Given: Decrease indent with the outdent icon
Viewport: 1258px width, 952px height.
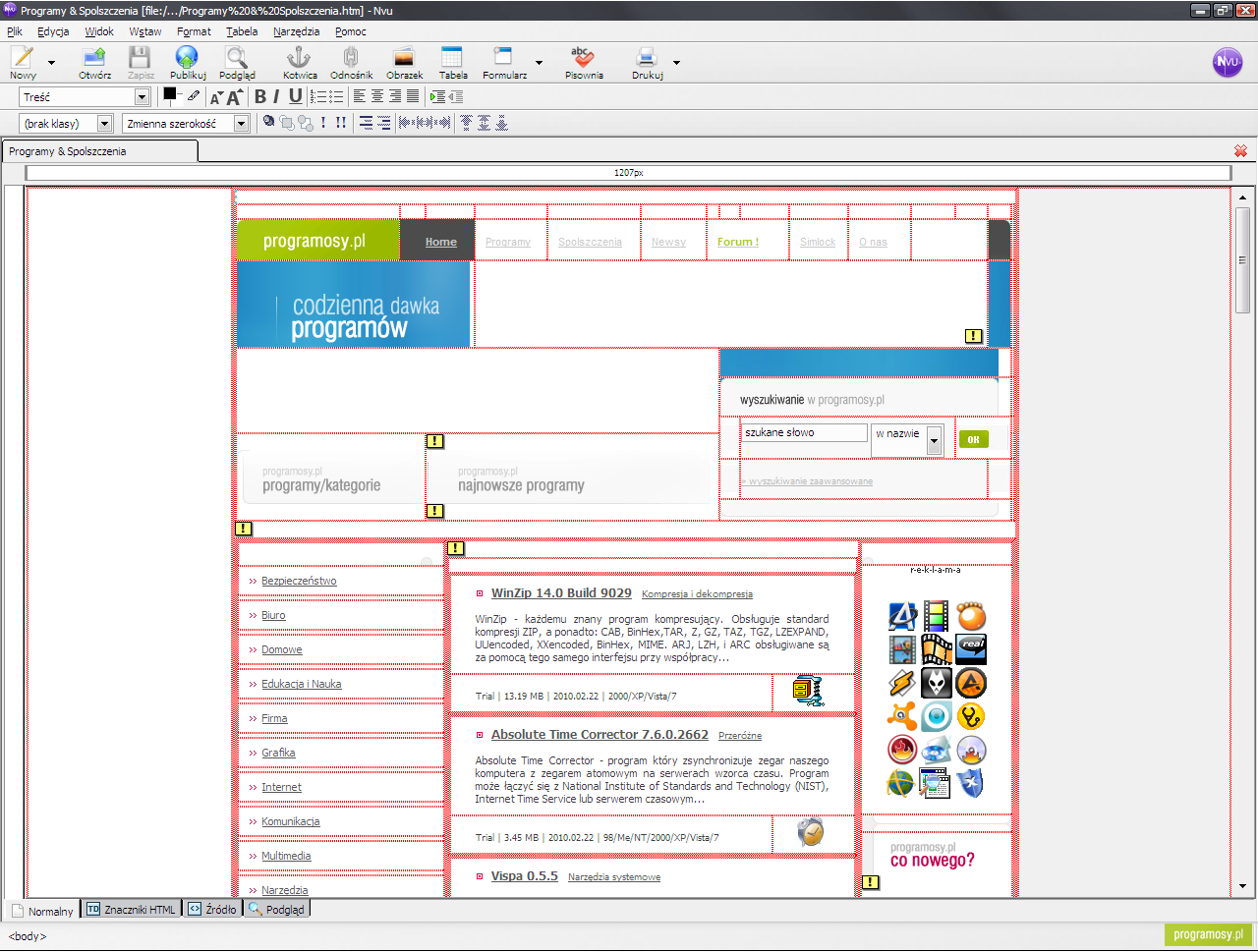Looking at the screenshot, I should tap(456, 96).
